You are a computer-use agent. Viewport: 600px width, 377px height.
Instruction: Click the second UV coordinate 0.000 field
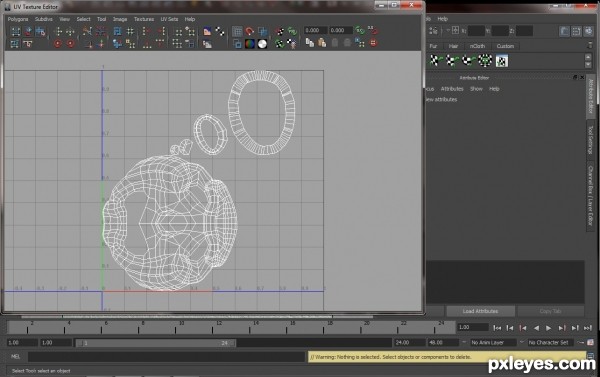(x=341, y=30)
